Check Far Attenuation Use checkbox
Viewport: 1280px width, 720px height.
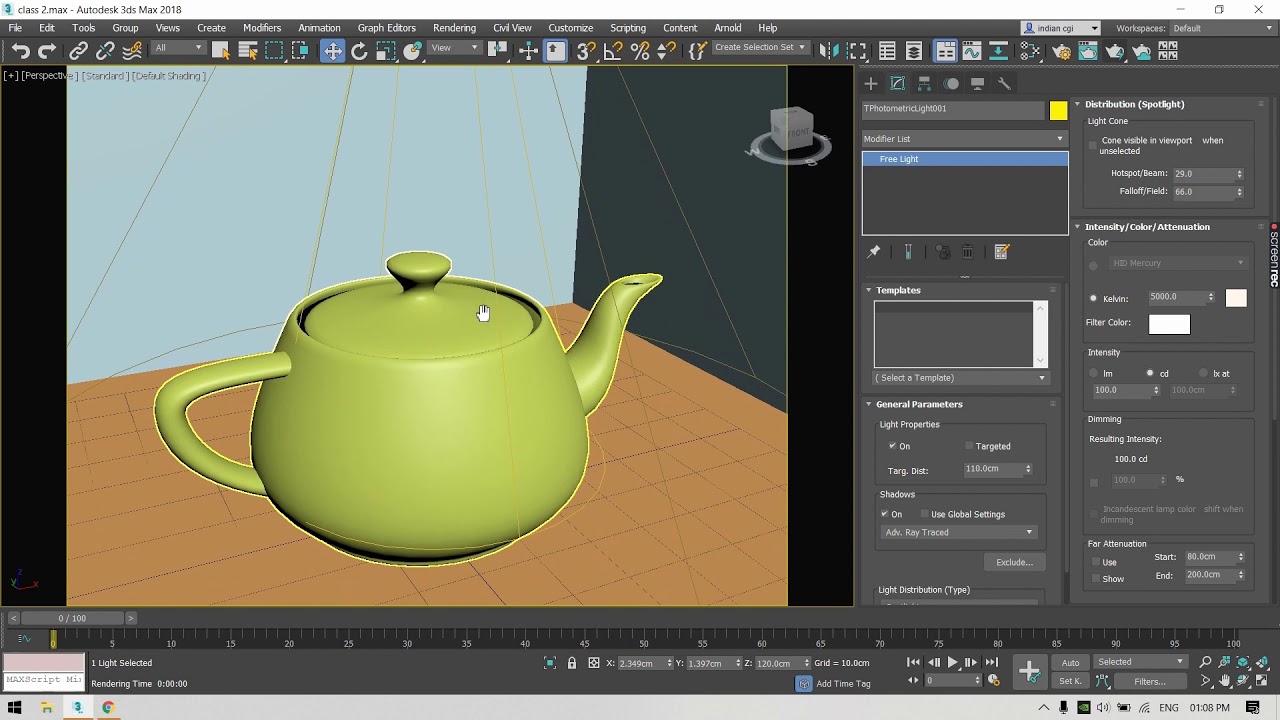point(1096,562)
